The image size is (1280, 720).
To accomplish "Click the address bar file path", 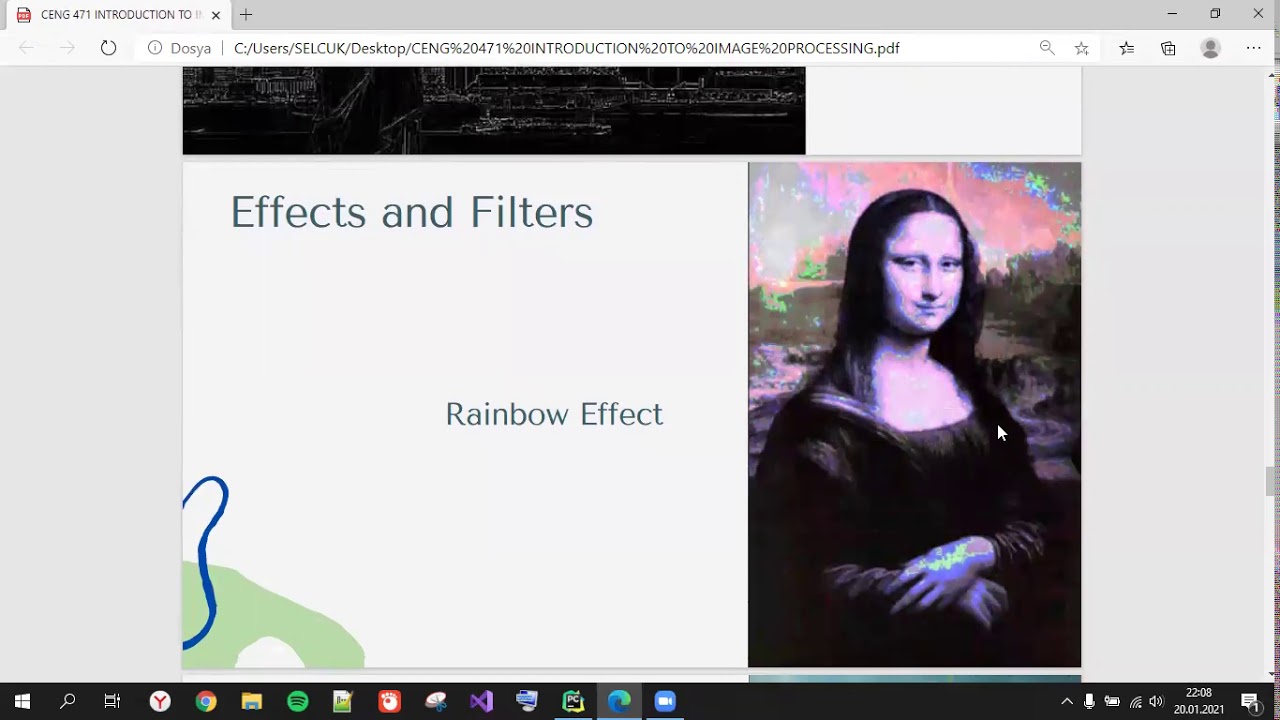I will click(566, 48).
